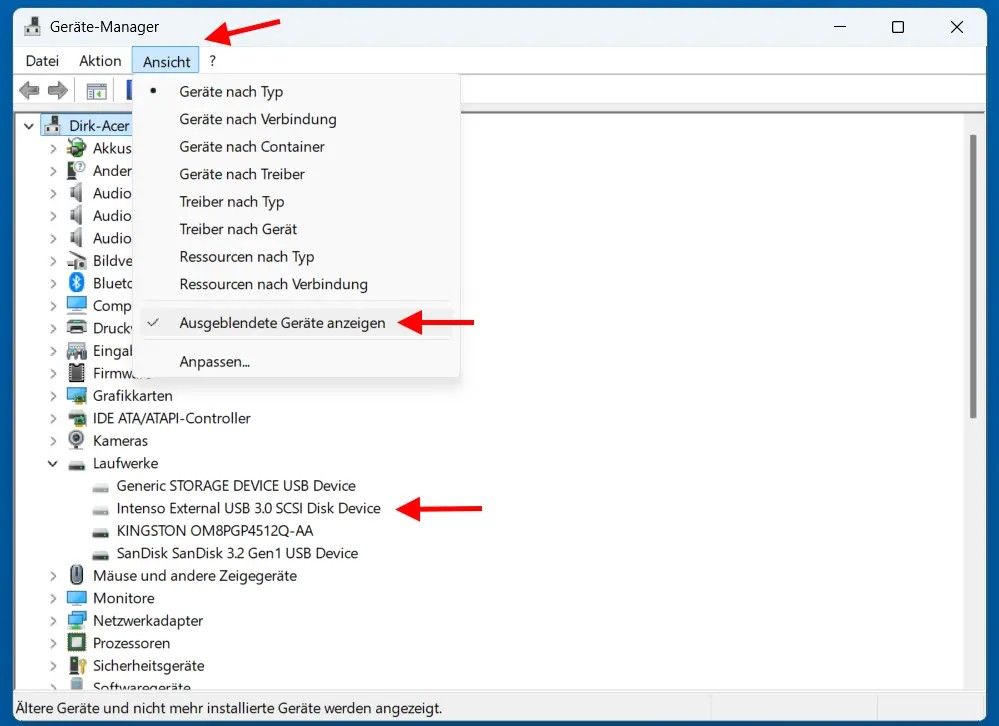Open the Aktion menu
The width and height of the screenshot is (999, 726).
pos(100,61)
